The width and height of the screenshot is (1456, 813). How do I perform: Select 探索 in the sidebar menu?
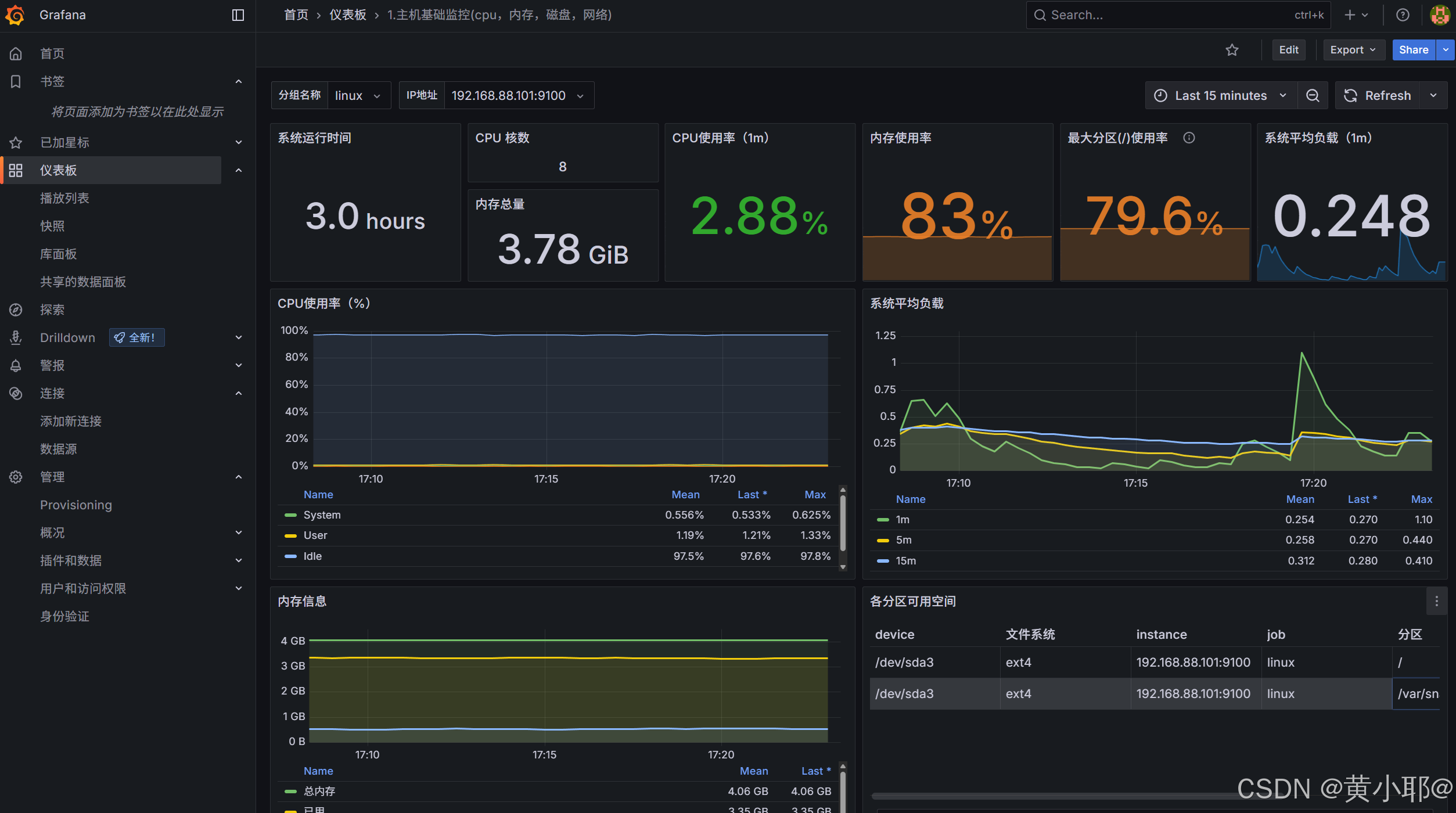52,310
